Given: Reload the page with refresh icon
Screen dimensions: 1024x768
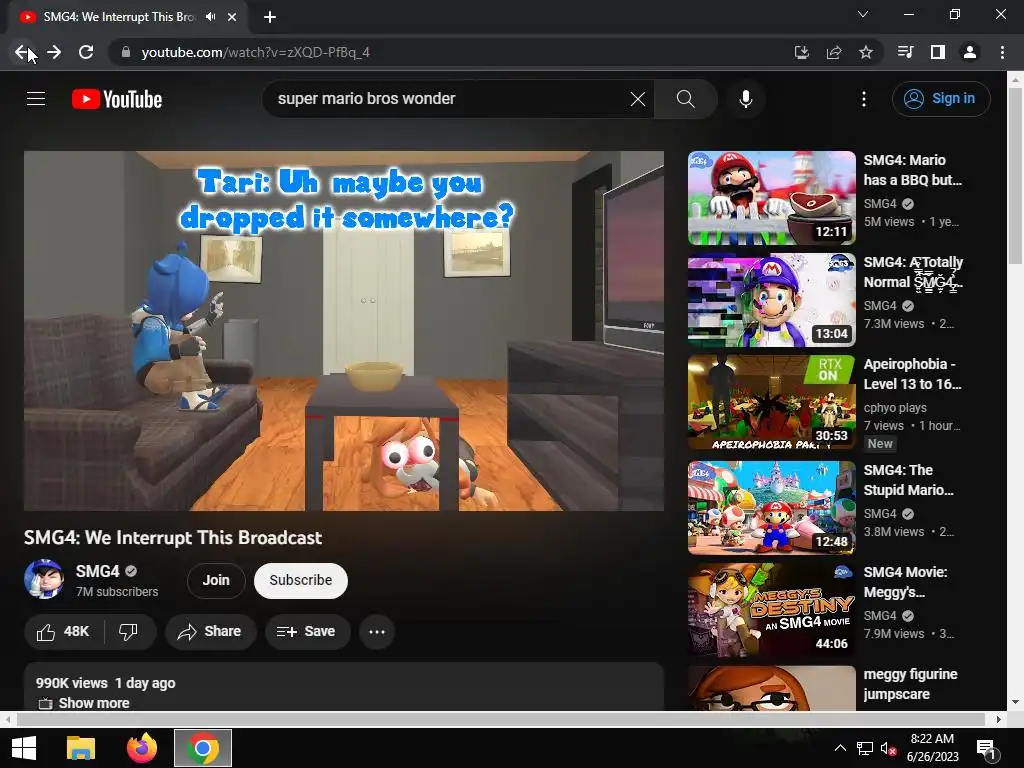Looking at the screenshot, I should click(x=86, y=52).
